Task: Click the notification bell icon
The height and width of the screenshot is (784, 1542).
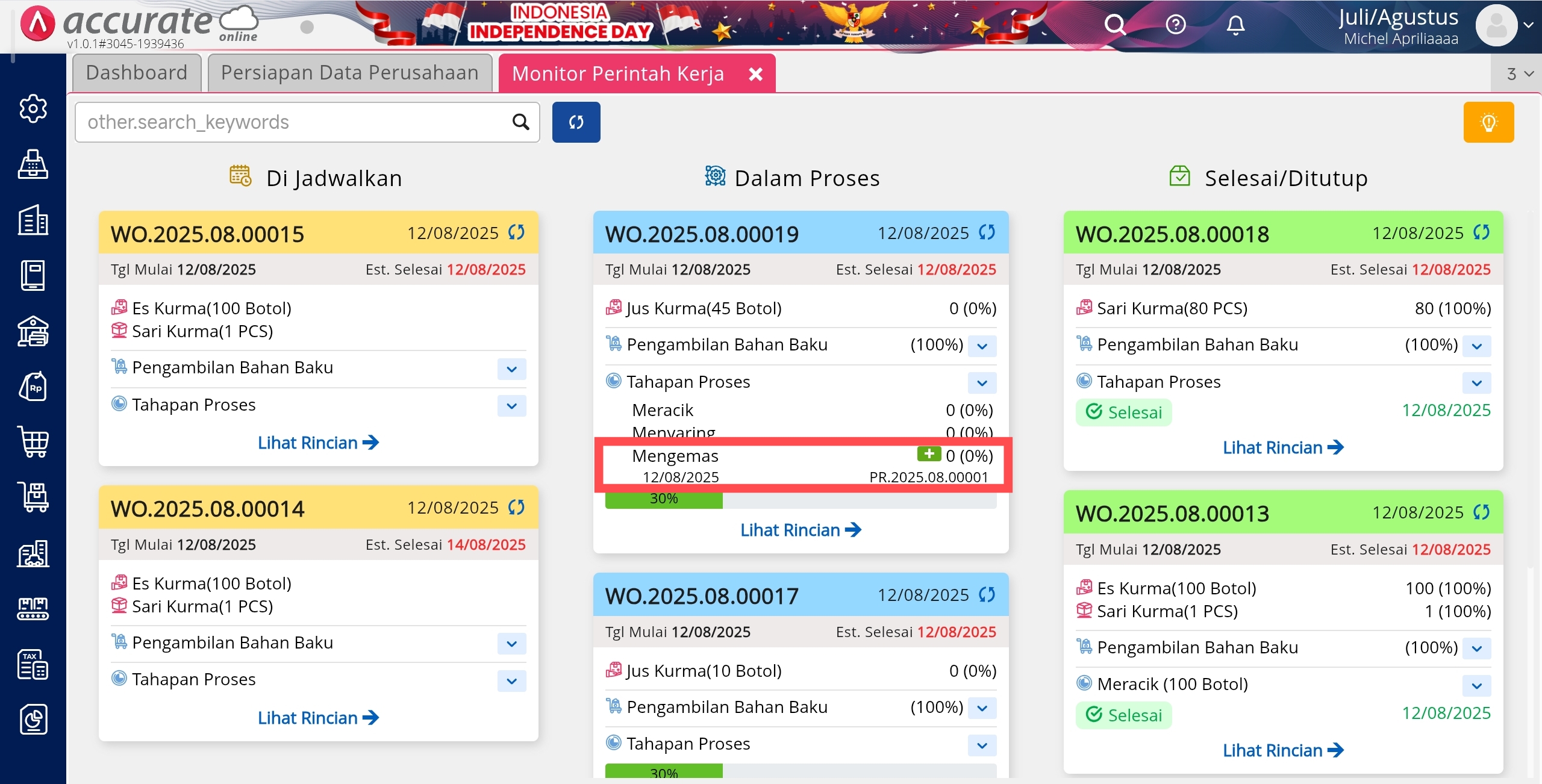Action: [x=1235, y=25]
